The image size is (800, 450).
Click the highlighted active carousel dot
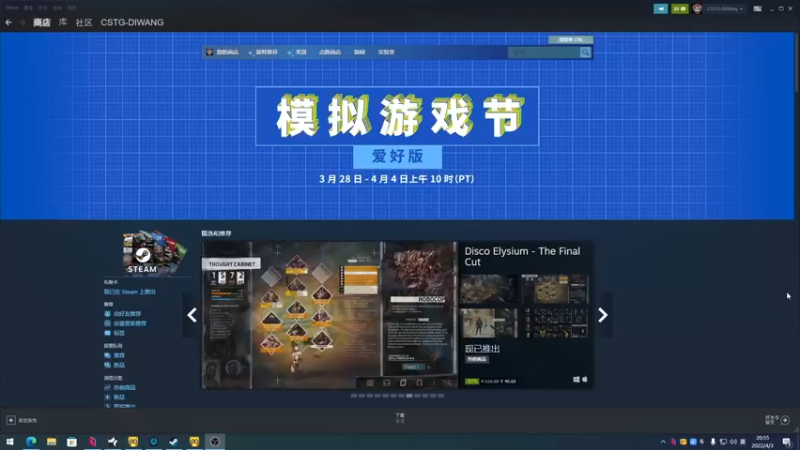coord(409,396)
